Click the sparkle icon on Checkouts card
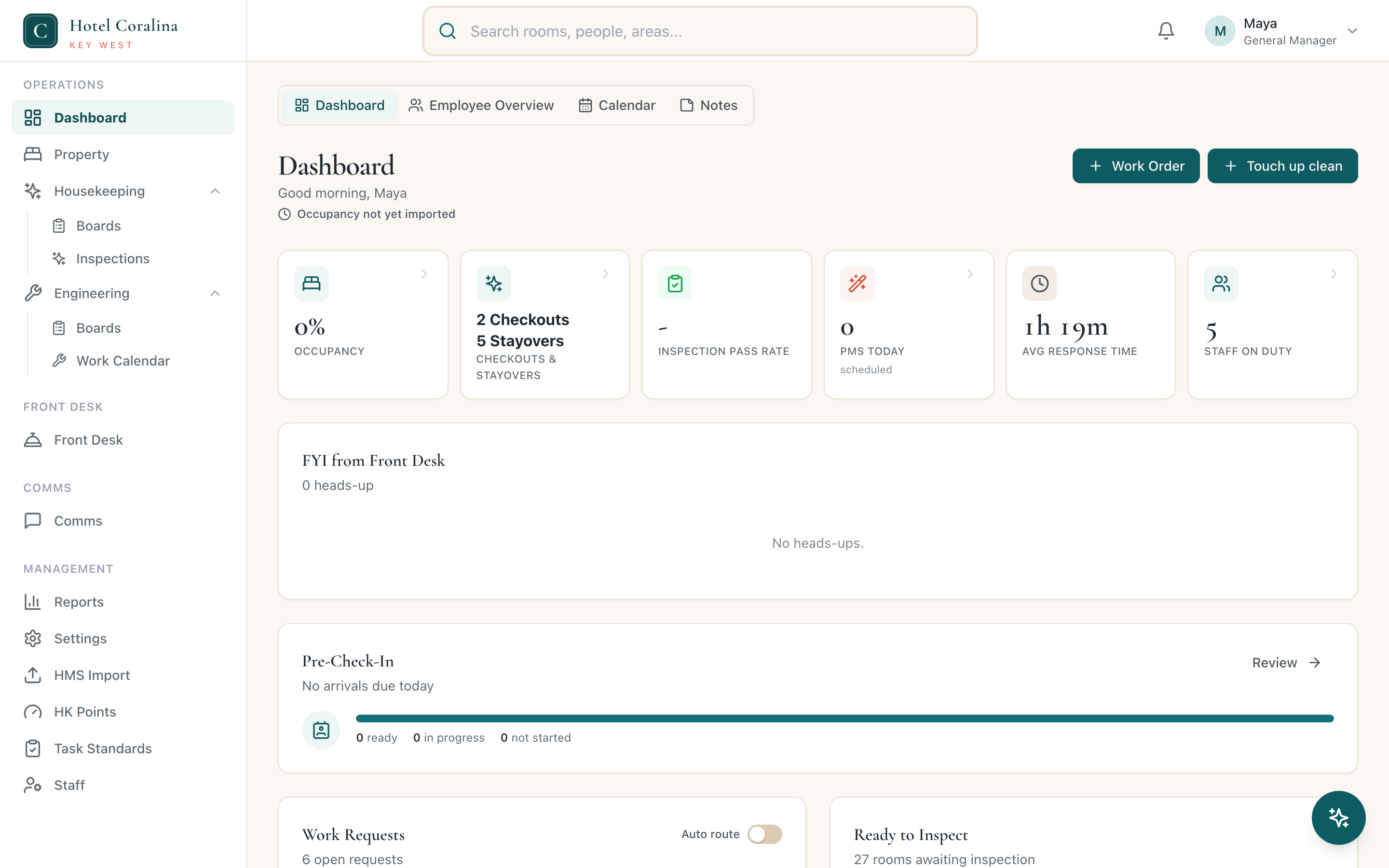Screen dimensions: 1389x868 click(x=493, y=284)
